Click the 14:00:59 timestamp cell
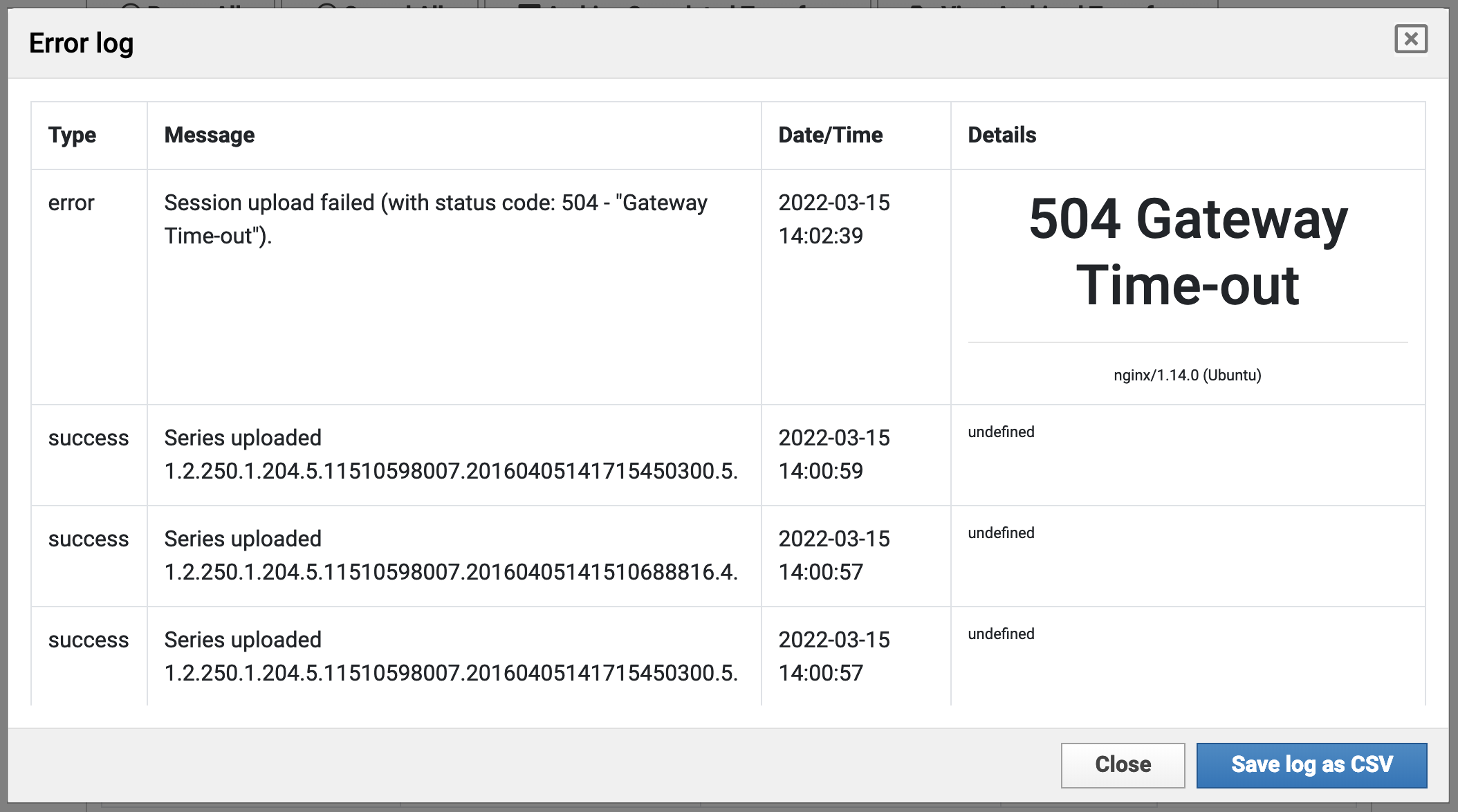1458x812 pixels. tap(833, 454)
